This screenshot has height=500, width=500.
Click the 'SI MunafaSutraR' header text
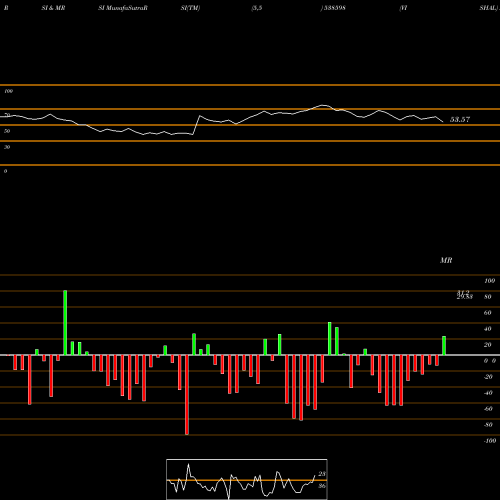coord(123,8)
